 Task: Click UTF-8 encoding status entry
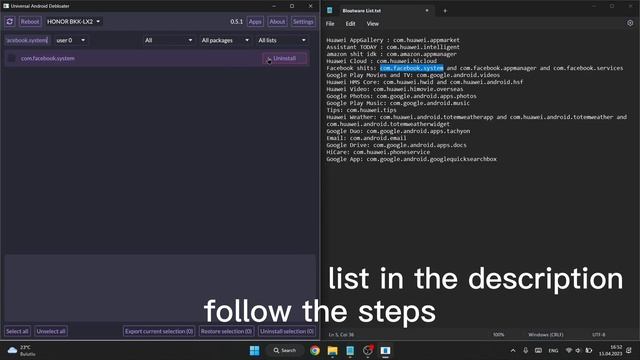599,335
